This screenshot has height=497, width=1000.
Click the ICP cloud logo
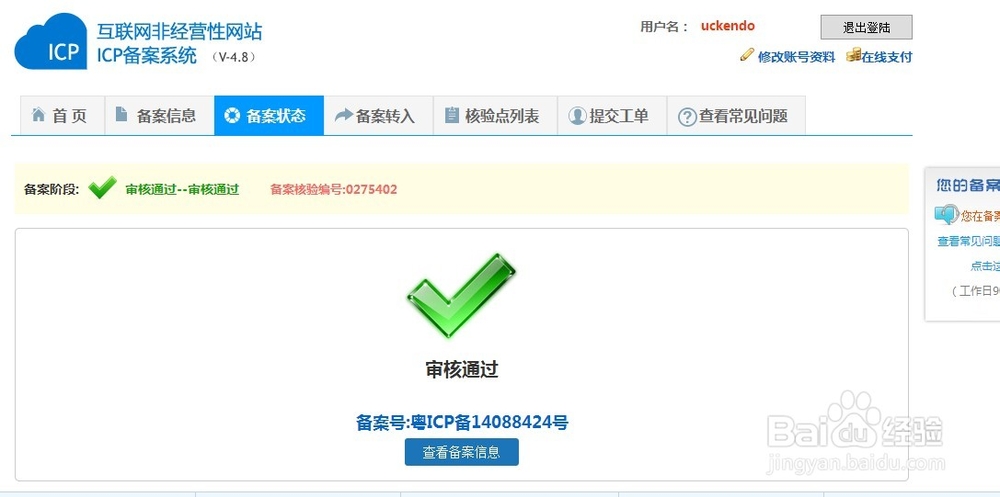pyautogui.click(x=50, y=41)
